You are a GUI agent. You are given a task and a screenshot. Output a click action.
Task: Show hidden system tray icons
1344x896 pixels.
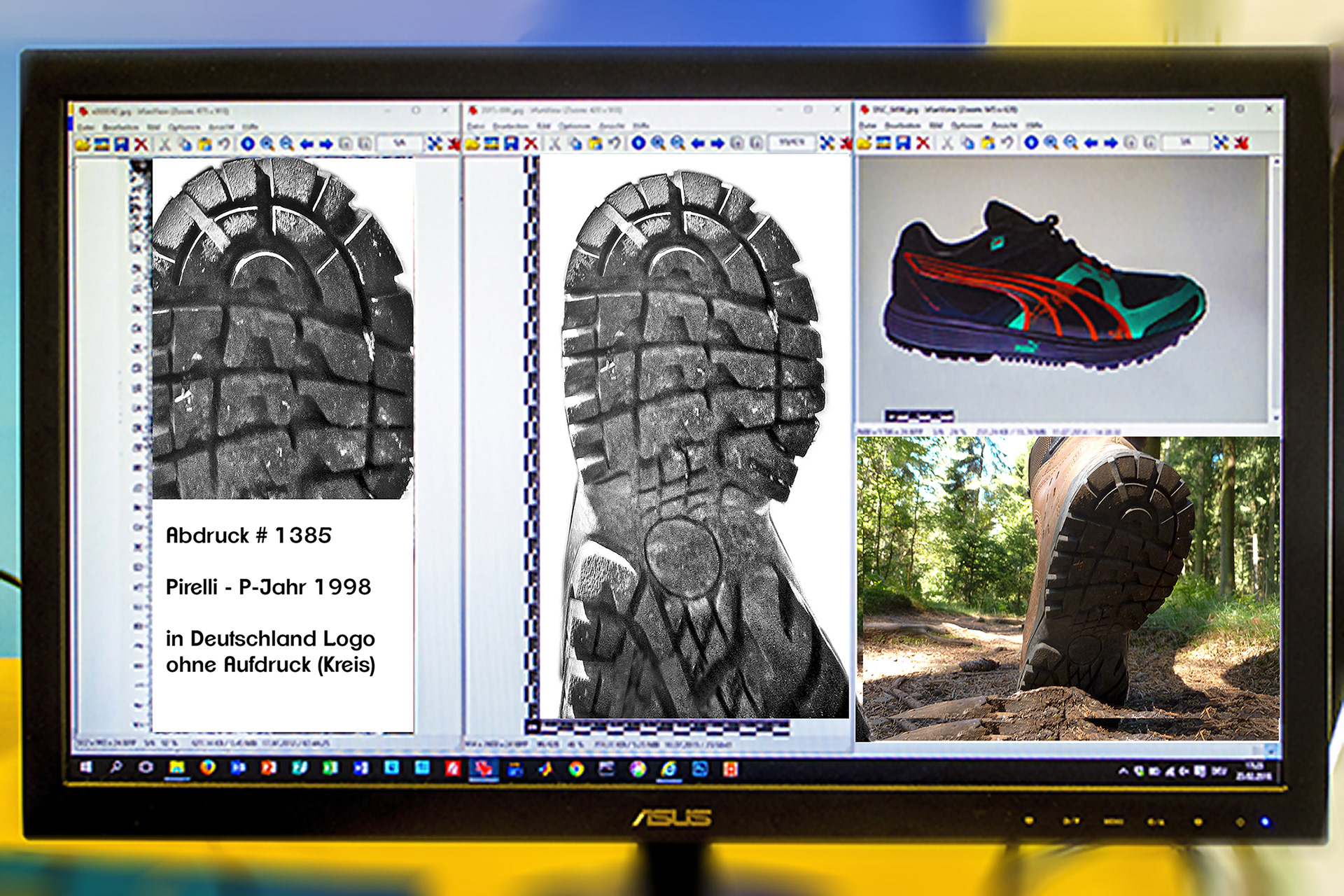(1123, 771)
